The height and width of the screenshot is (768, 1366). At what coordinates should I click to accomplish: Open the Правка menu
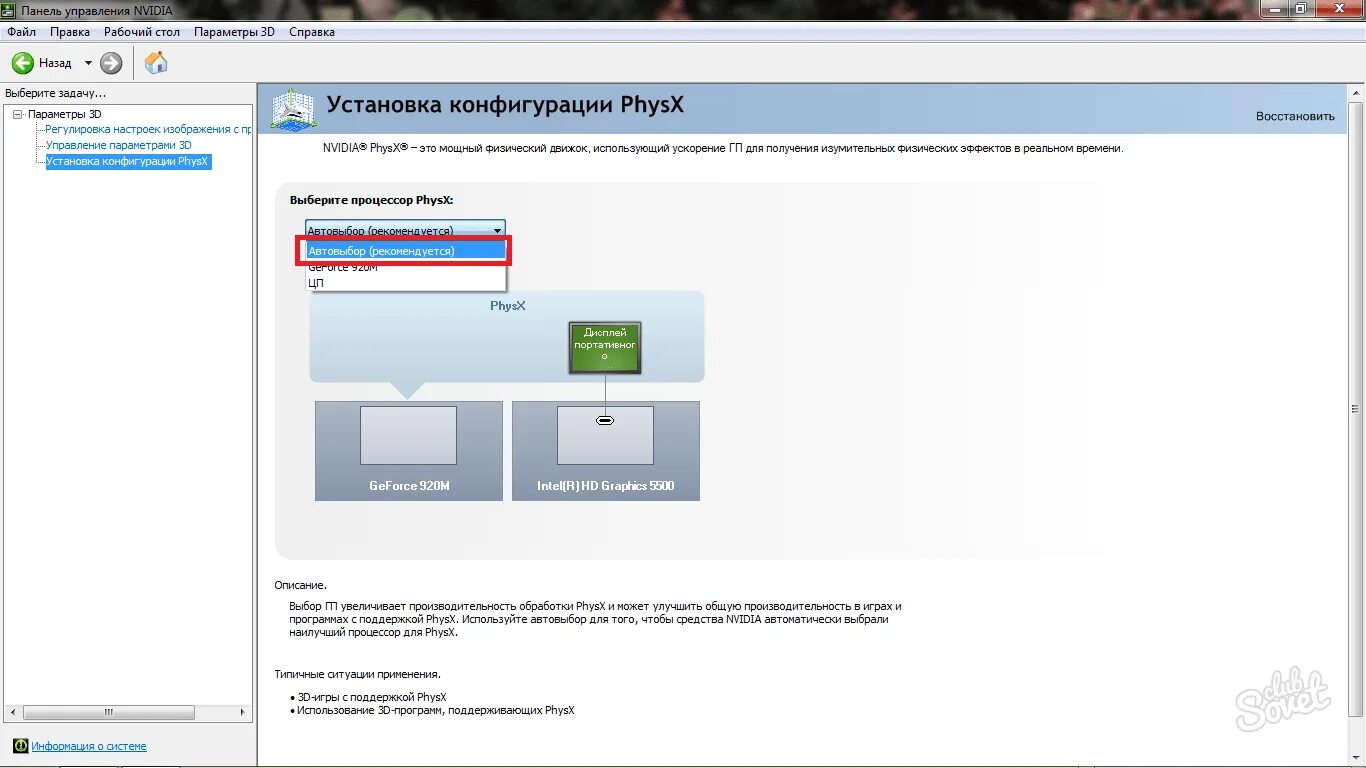pos(70,32)
